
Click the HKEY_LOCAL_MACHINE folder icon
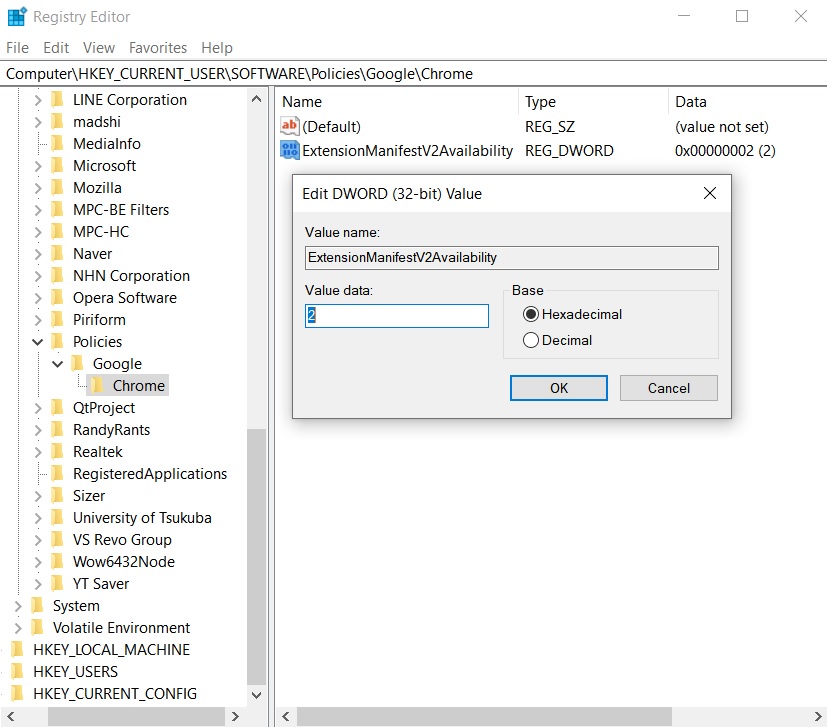tap(17, 649)
